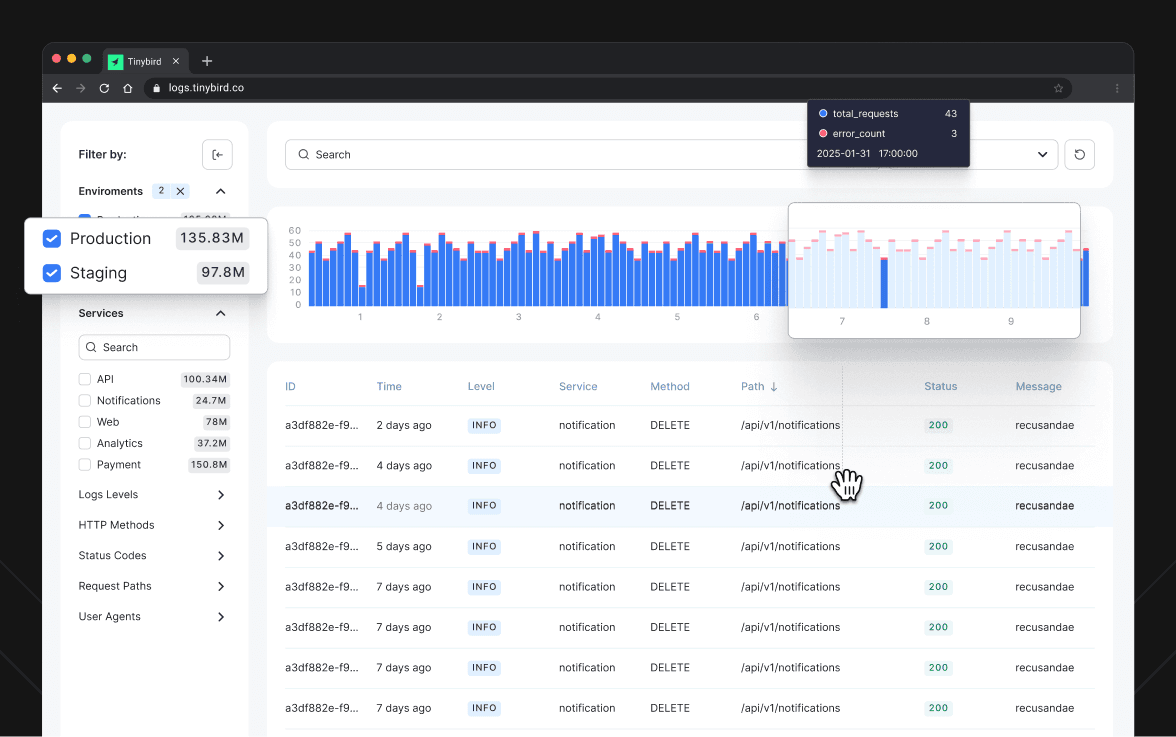The width and height of the screenshot is (1176, 737).
Task: Clear Environments filter with the X icon
Action: (x=180, y=191)
